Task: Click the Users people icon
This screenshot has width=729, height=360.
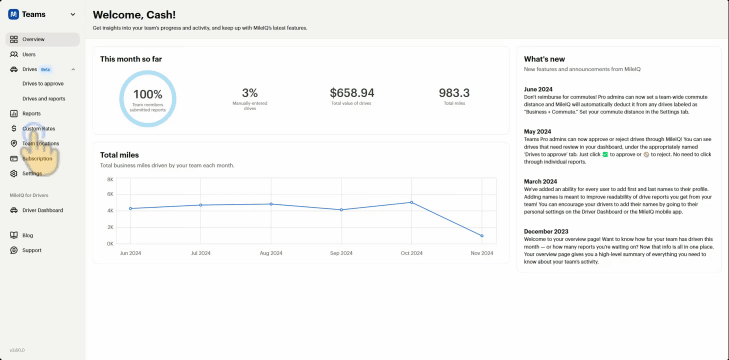Action: (x=14, y=54)
